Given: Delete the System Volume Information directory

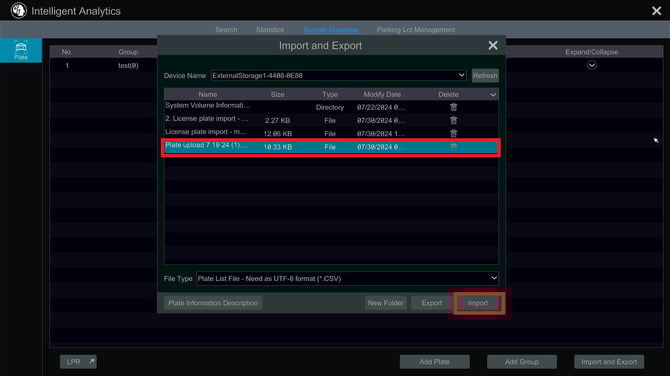Looking at the screenshot, I should (453, 107).
